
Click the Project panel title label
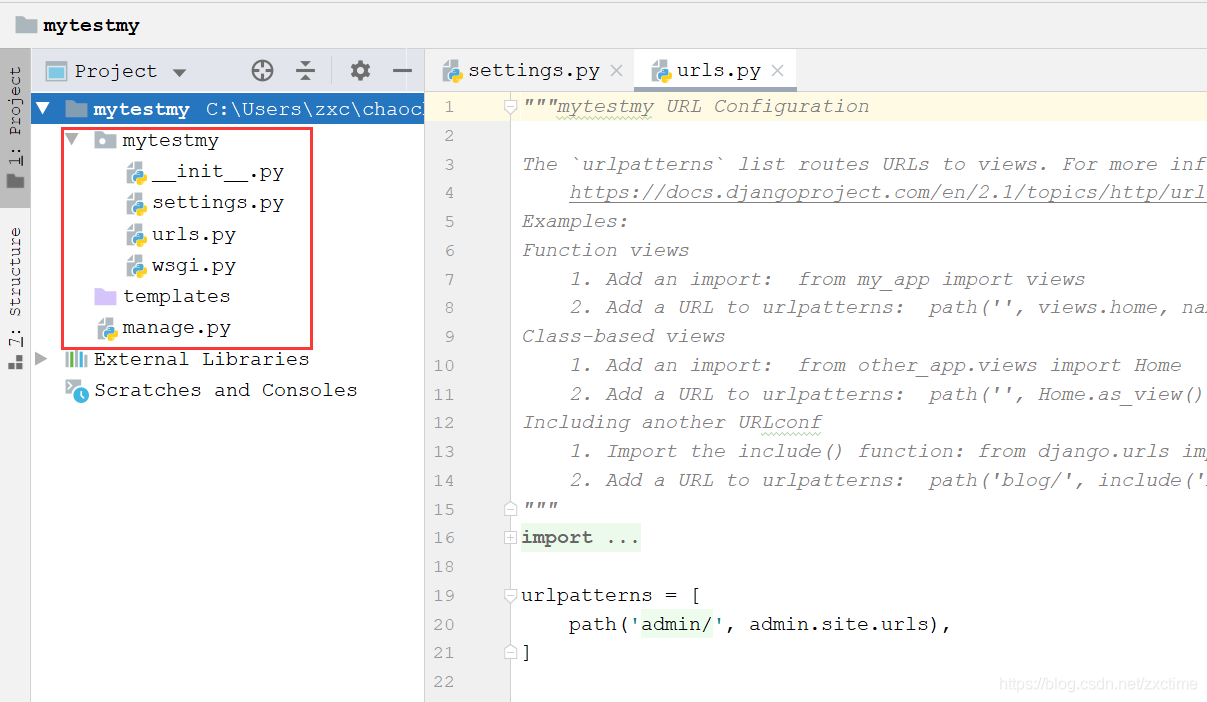pos(116,71)
